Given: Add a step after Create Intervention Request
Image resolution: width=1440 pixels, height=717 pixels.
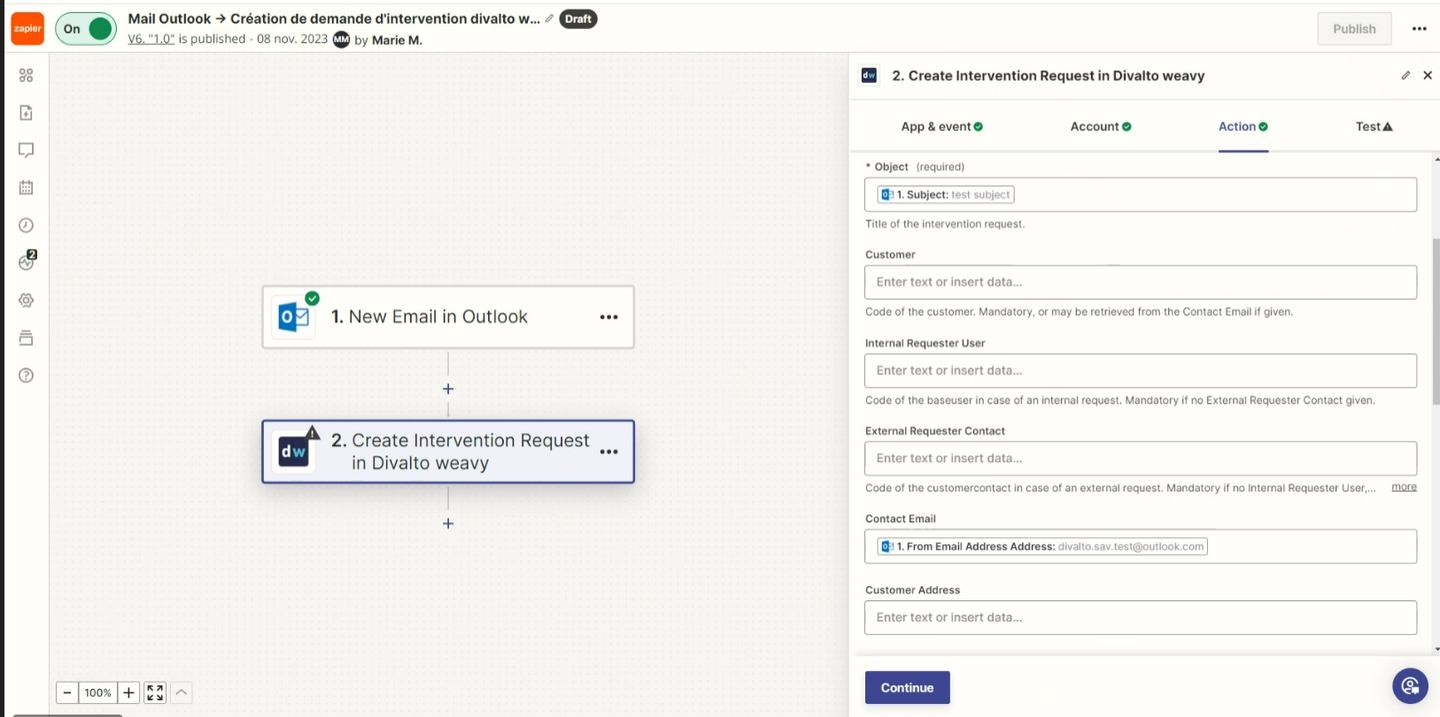Looking at the screenshot, I should pyautogui.click(x=448, y=524).
